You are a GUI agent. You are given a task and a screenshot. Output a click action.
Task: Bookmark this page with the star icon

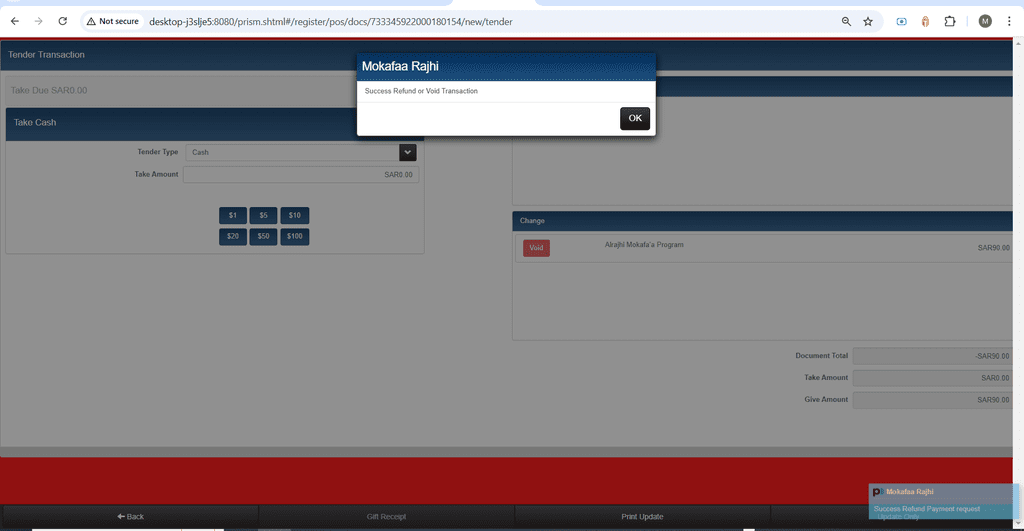868,22
